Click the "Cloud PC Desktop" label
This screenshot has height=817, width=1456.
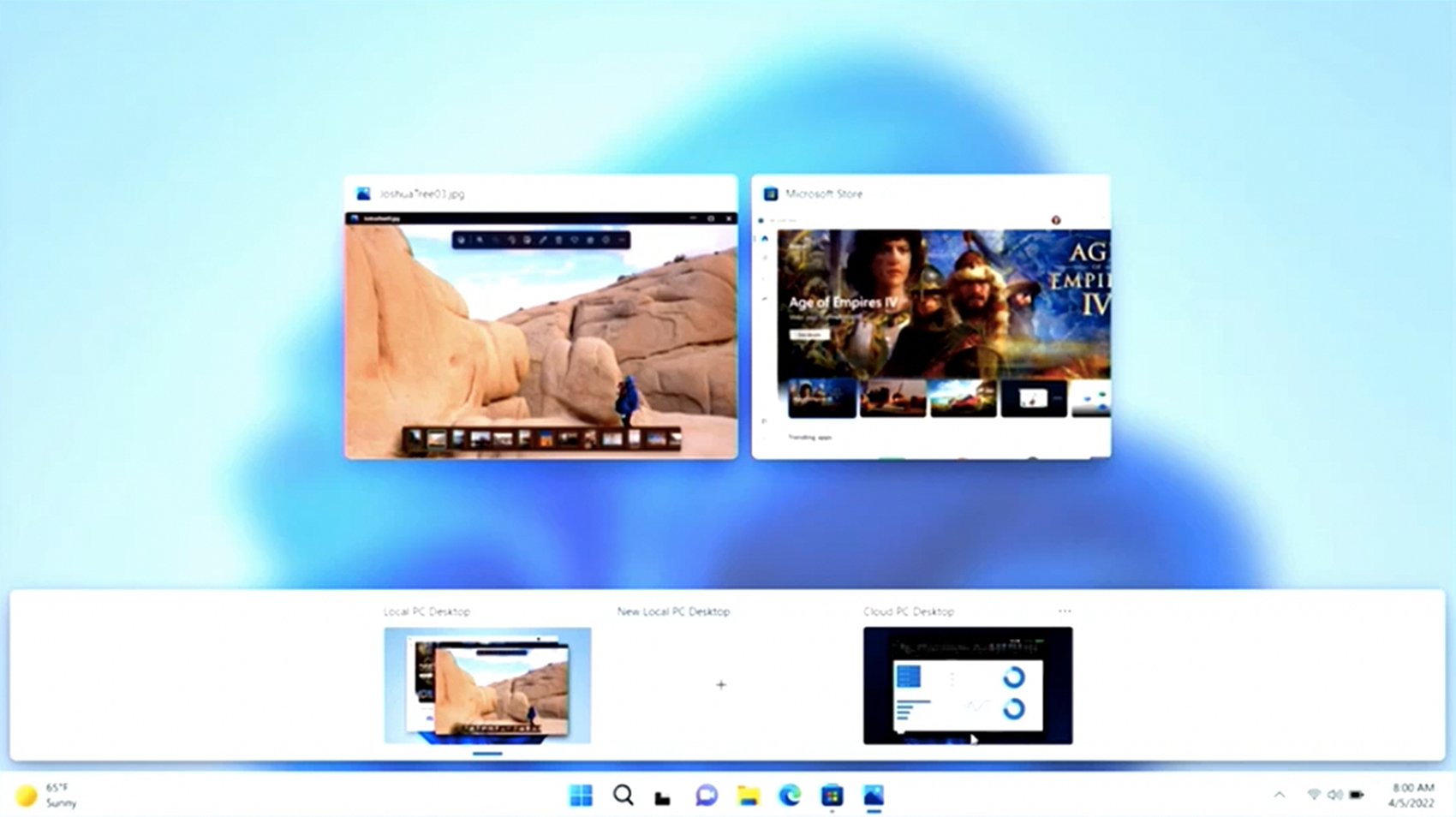909,611
